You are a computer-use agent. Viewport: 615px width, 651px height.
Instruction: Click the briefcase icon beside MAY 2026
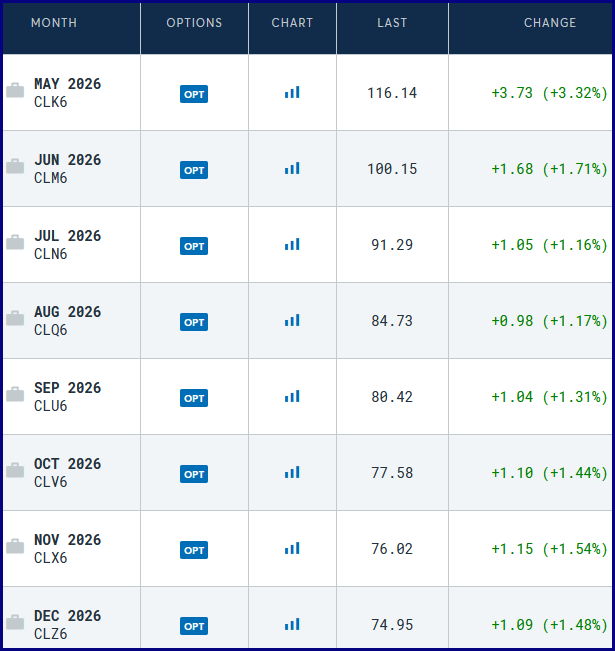tap(15, 91)
